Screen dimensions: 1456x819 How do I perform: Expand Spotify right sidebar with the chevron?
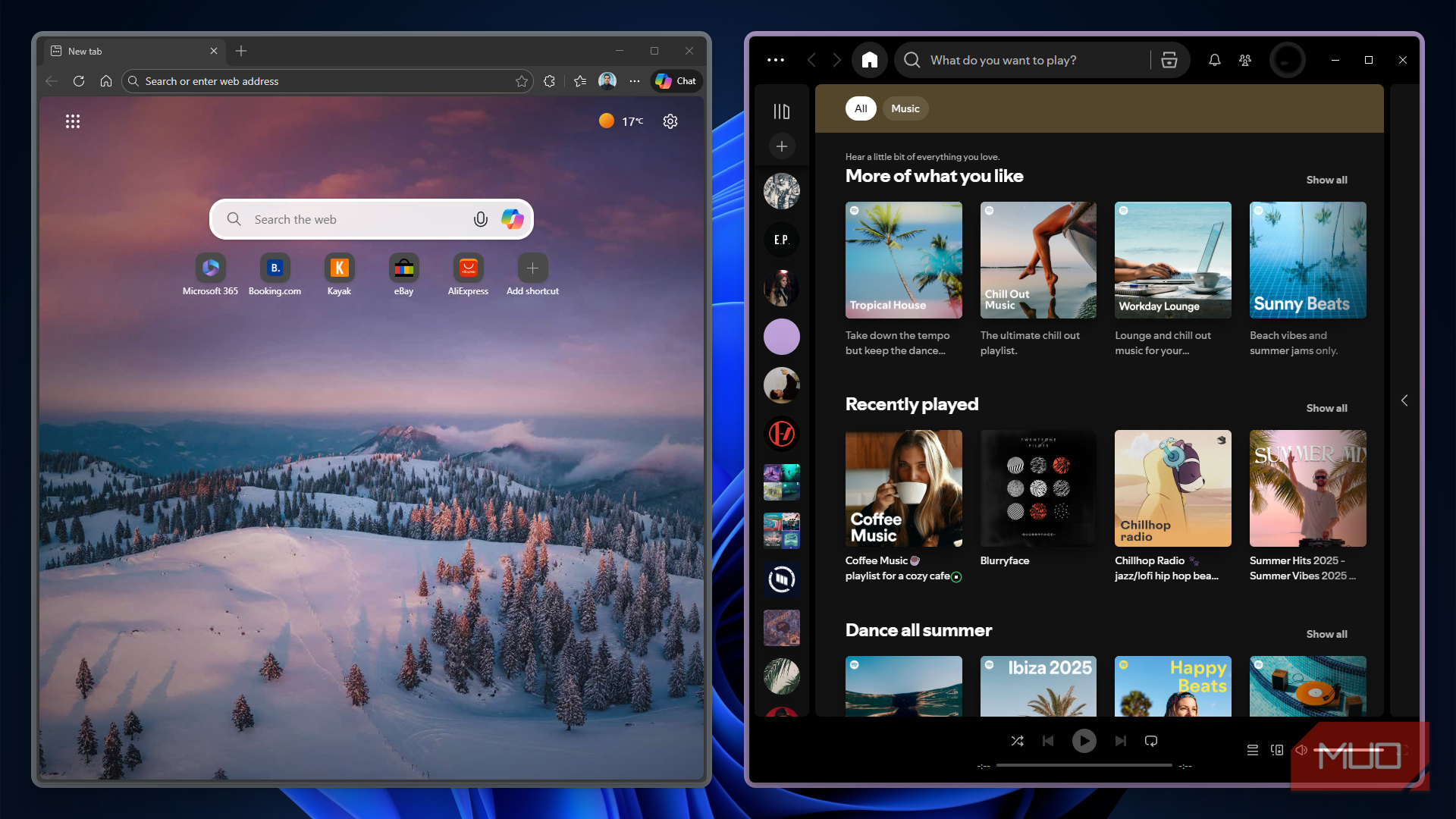pyautogui.click(x=1404, y=400)
